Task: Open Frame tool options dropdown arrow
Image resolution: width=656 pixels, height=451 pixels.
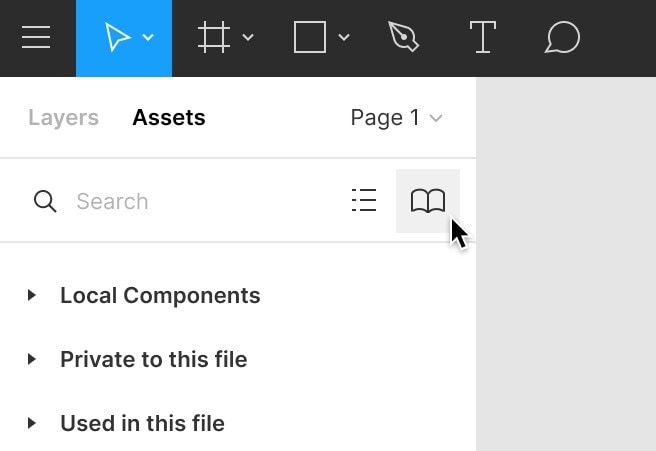Action: point(248,38)
